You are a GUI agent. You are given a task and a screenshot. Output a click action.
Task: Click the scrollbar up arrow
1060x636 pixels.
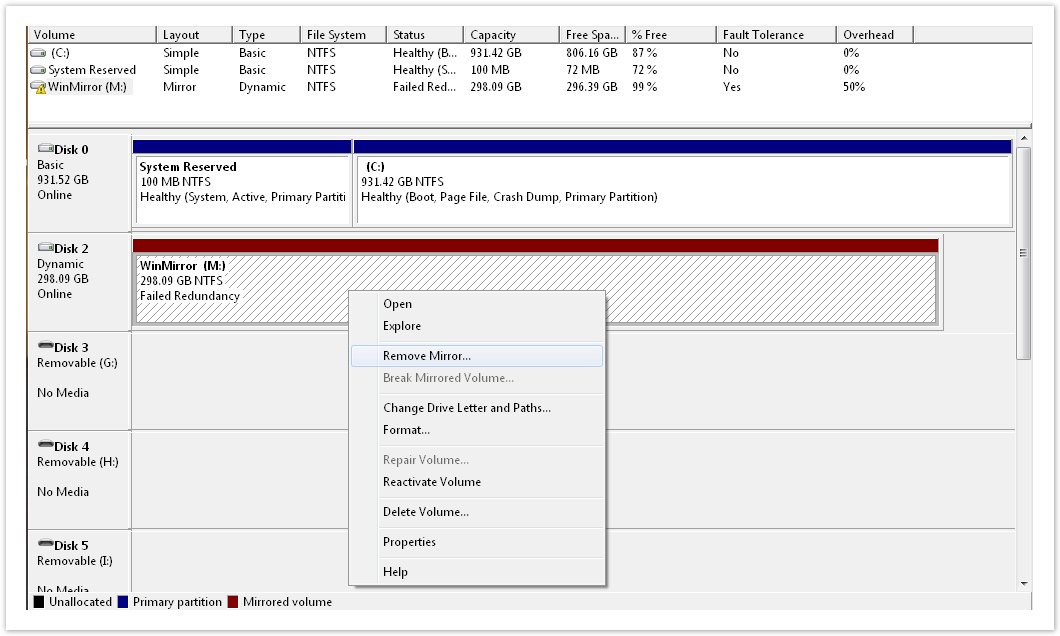point(1023,138)
